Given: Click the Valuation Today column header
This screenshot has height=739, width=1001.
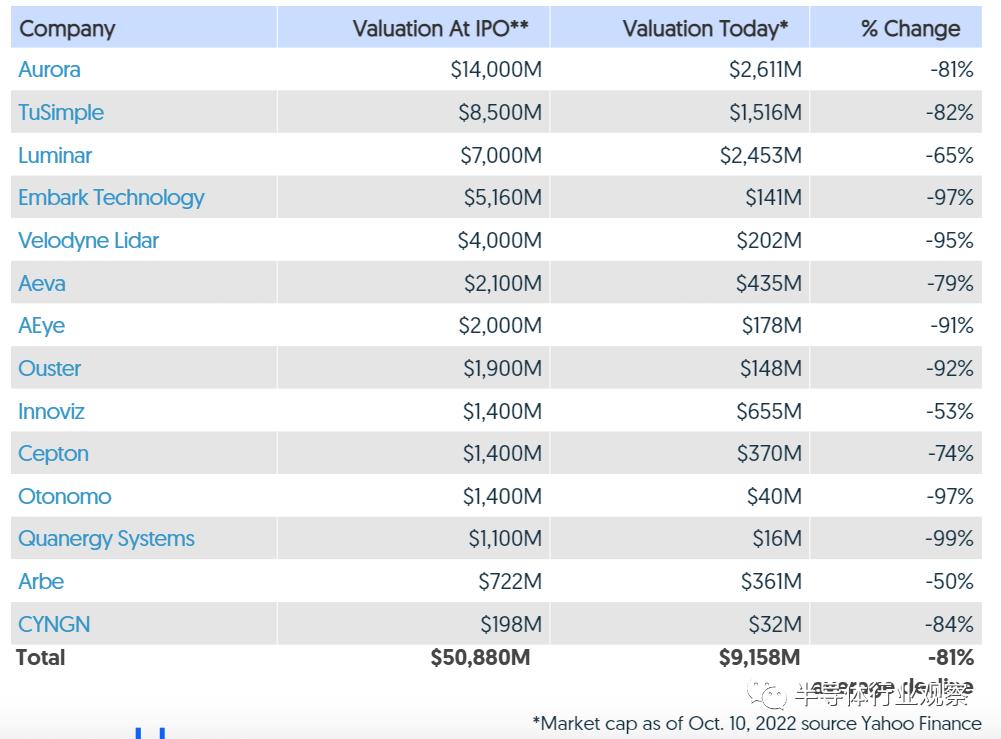Looking at the screenshot, I should pyautogui.click(x=705, y=29).
